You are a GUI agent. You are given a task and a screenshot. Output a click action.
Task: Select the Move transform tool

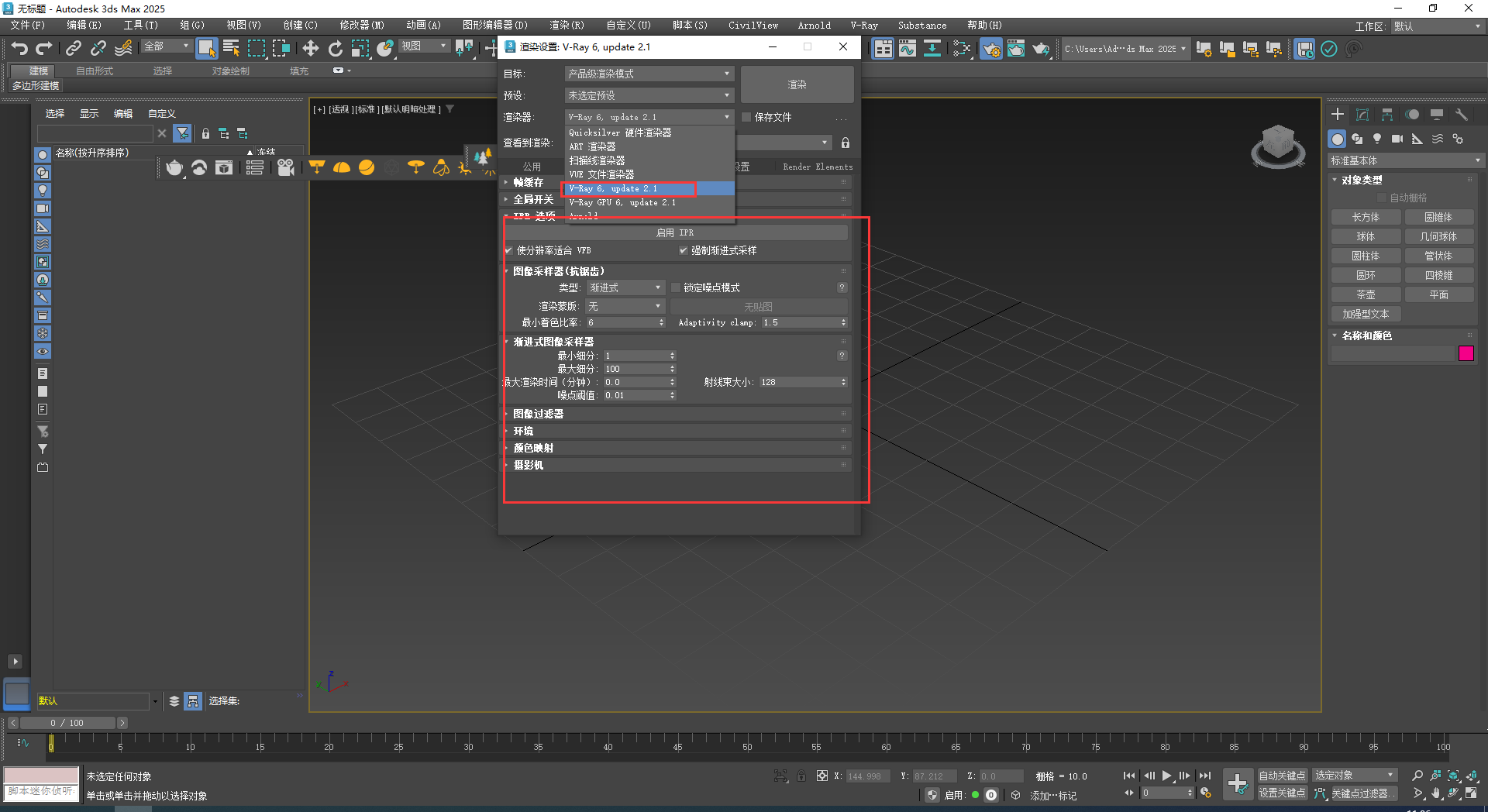[310, 48]
